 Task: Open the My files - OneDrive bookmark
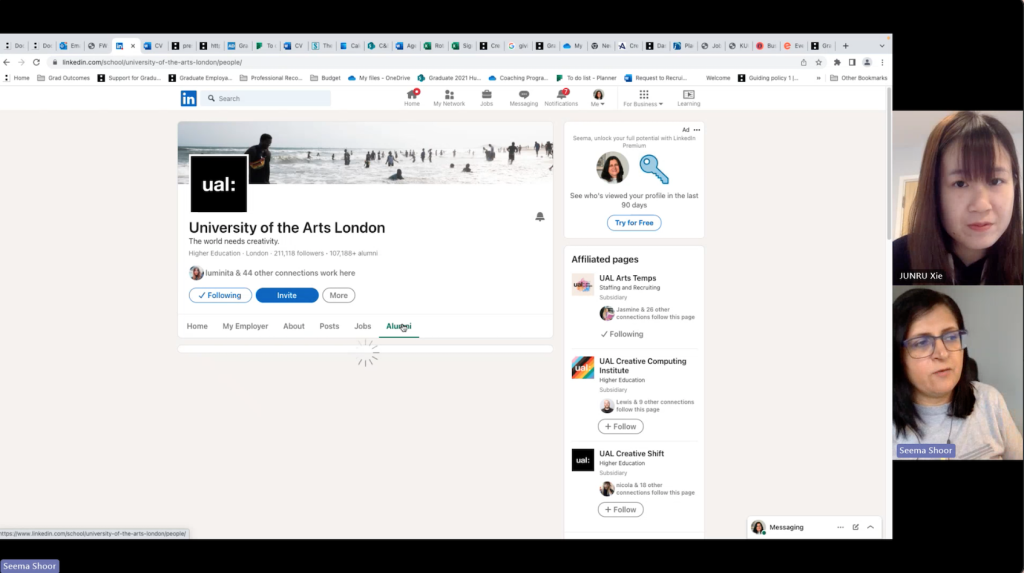(x=379, y=78)
